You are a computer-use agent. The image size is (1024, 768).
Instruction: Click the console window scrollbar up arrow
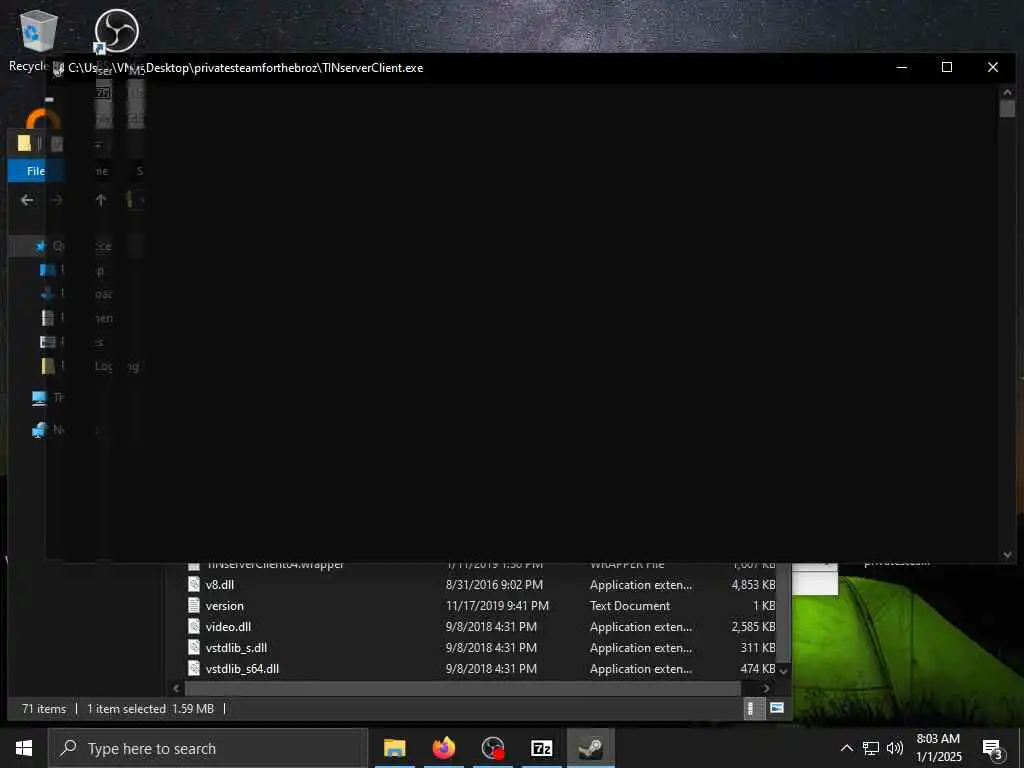tap(1007, 92)
